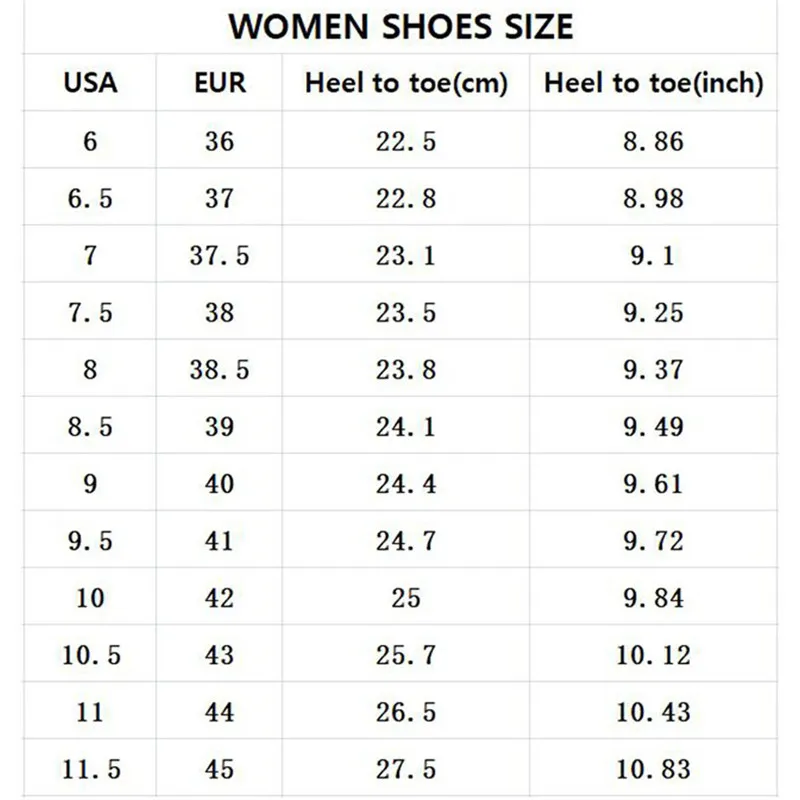Screen dimensions: 800x800
Task: Click the EUR 38.5 cell
Action: (x=219, y=370)
